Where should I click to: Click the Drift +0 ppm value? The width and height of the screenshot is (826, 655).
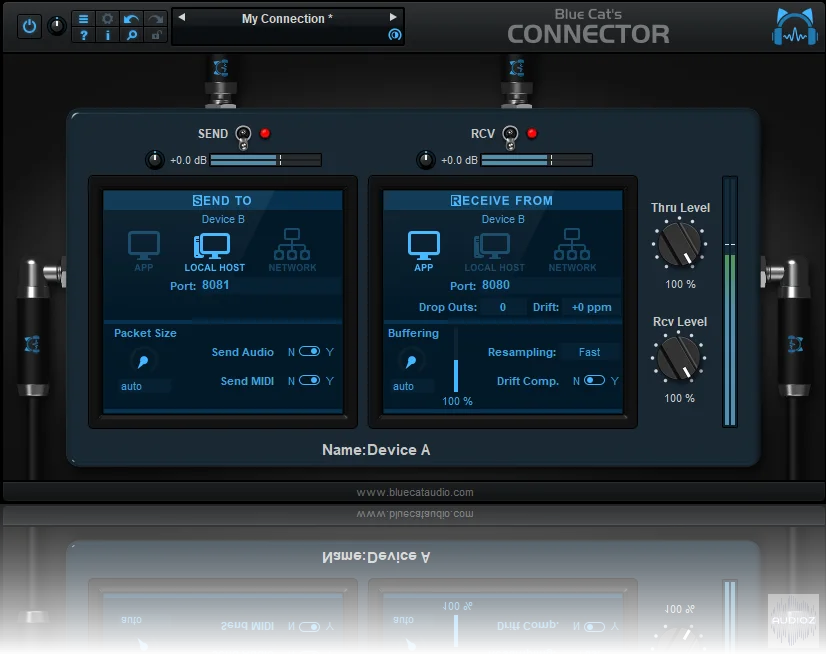[x=591, y=307]
